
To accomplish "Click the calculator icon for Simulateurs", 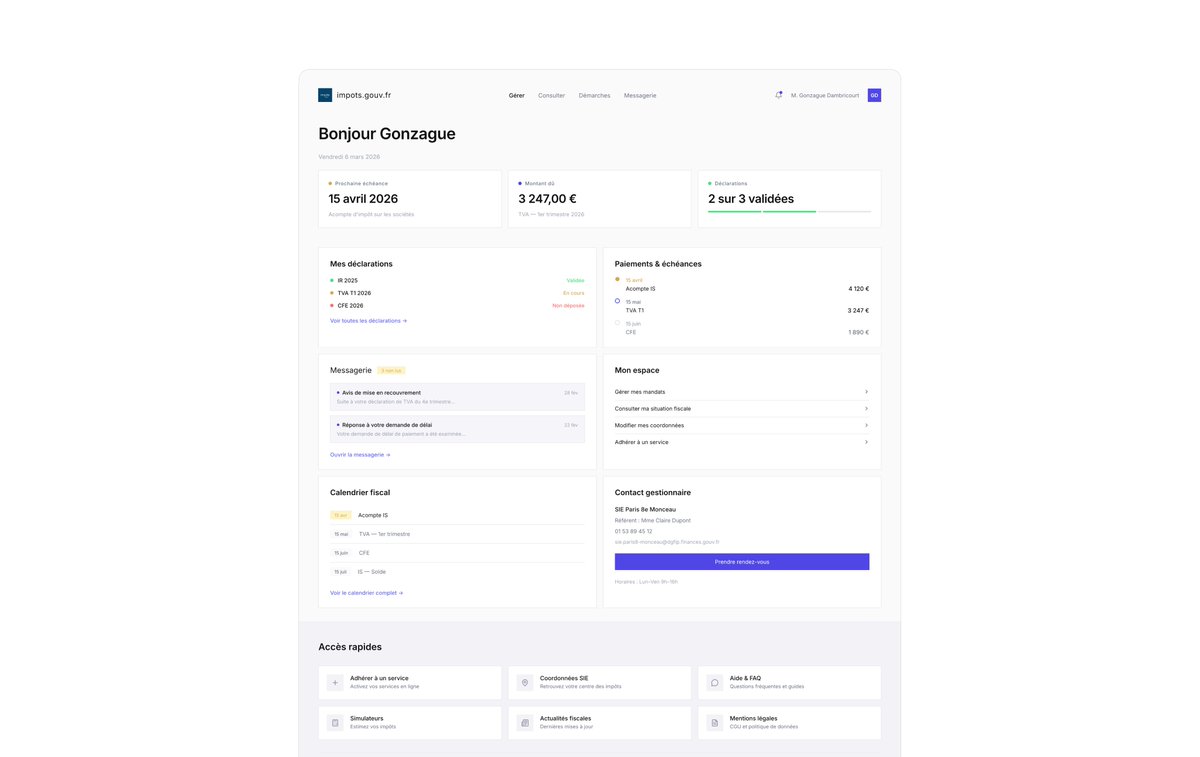I will click(x=335, y=723).
